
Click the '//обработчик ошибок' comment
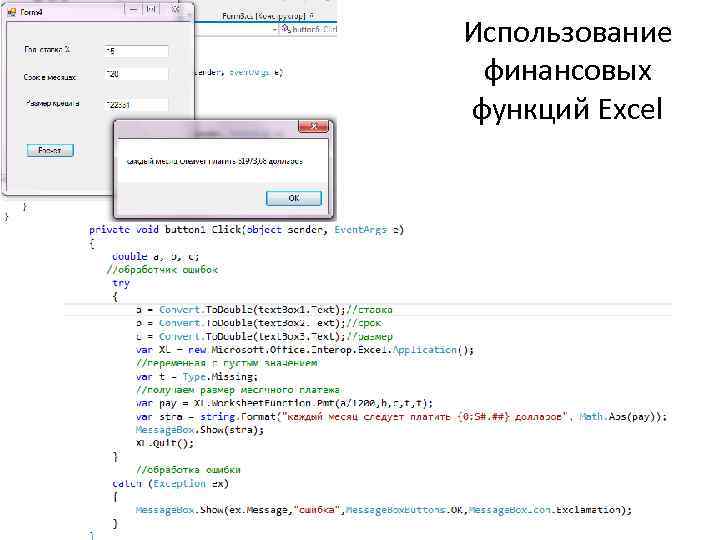pos(162,270)
